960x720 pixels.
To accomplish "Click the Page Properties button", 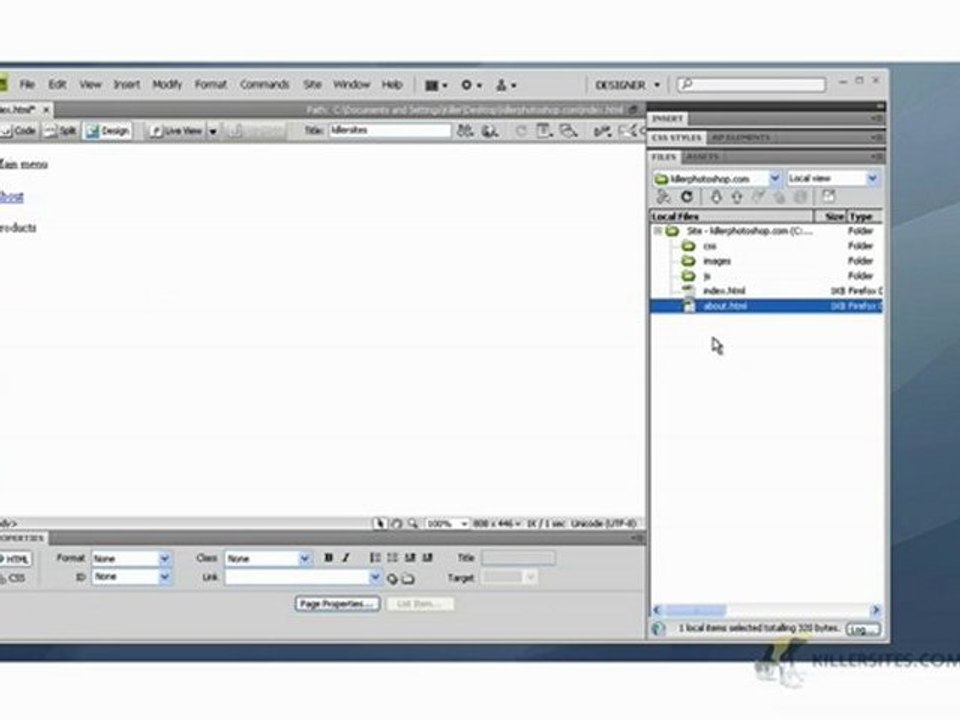I will tap(337, 604).
